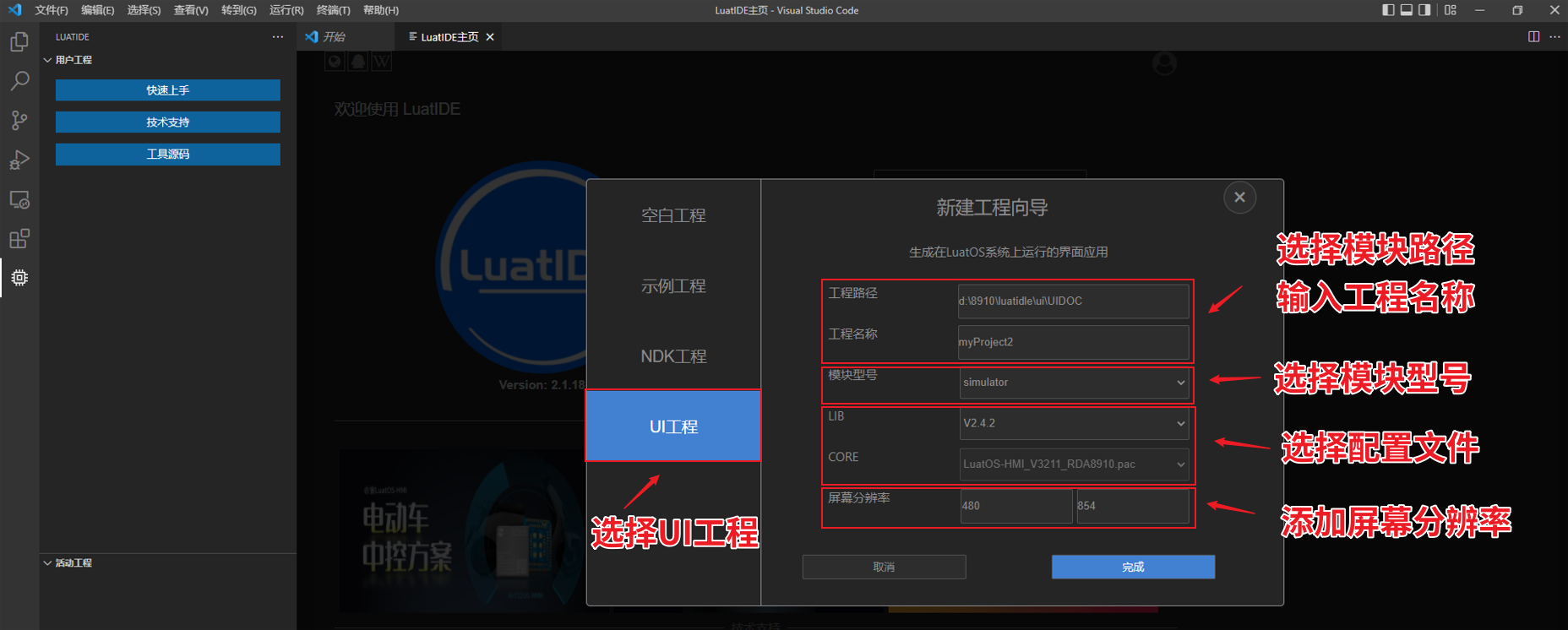
Task: Click the screen width field showing 480
Action: [1016, 506]
